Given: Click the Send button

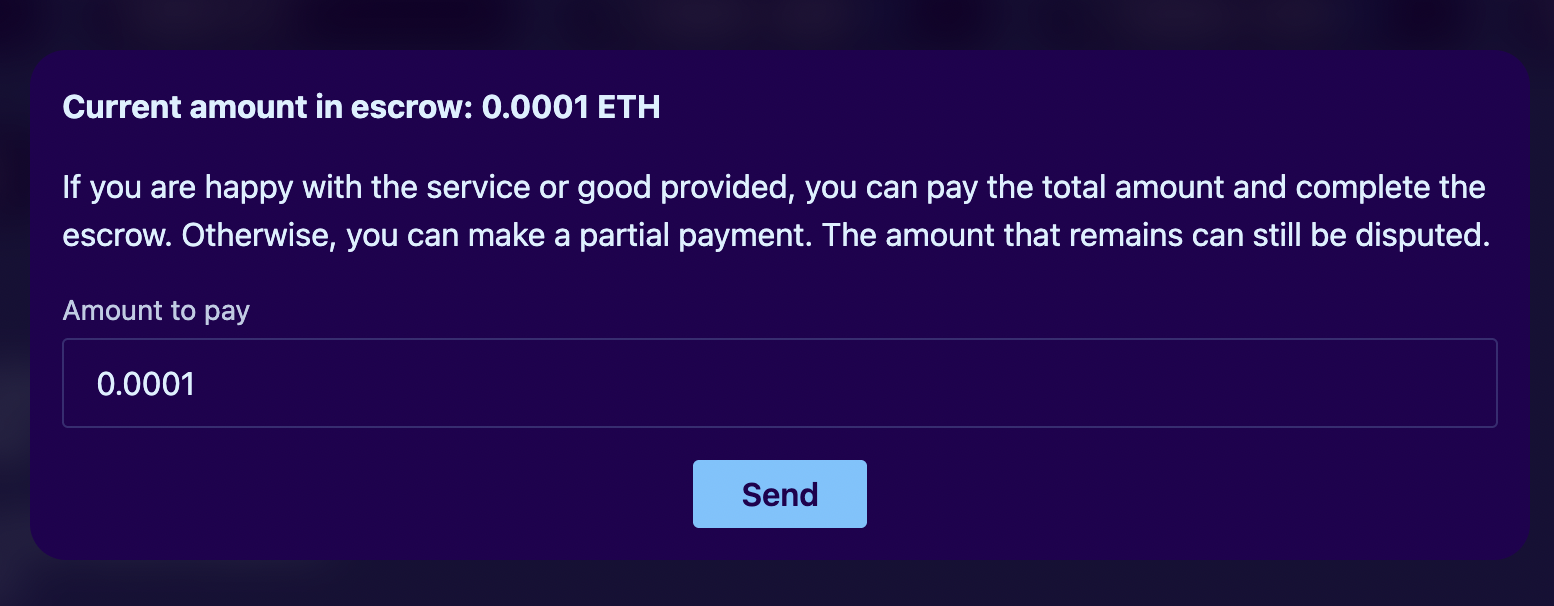Looking at the screenshot, I should (x=779, y=494).
